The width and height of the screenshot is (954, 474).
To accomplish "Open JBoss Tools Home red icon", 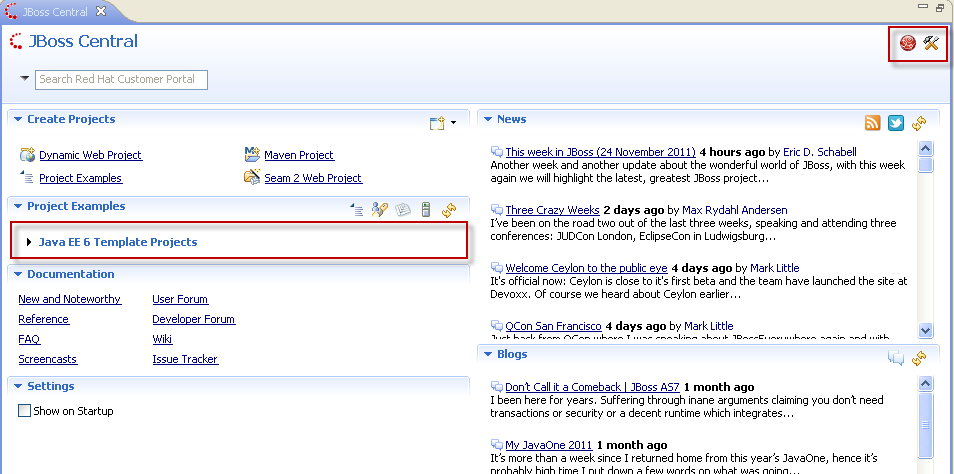I will [908, 43].
